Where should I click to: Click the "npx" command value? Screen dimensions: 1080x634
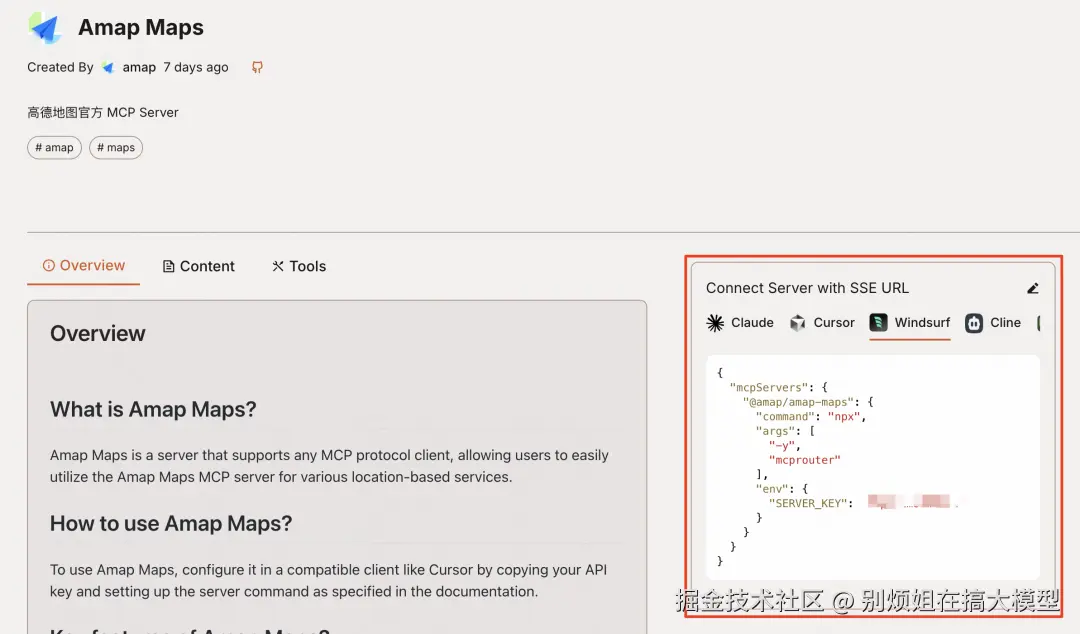(x=844, y=416)
